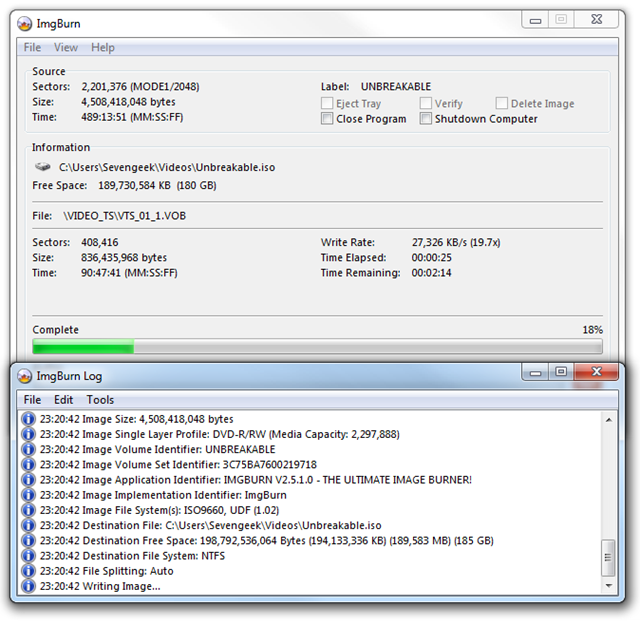Select log line 'Writing Image...'
640x625 pixels.
pos(100,586)
